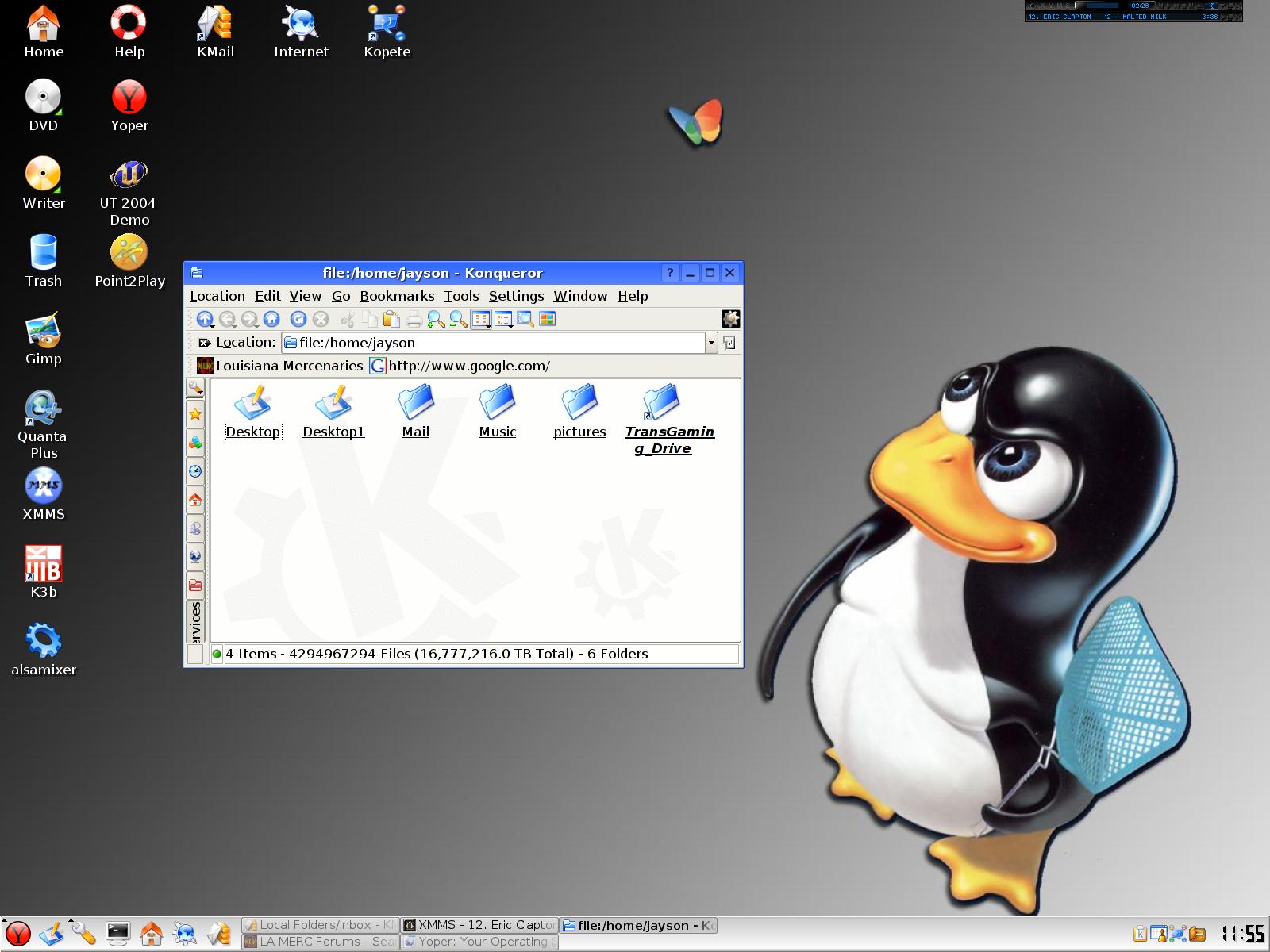Print using the printer toolbar icon
1270x952 pixels.
point(414,319)
